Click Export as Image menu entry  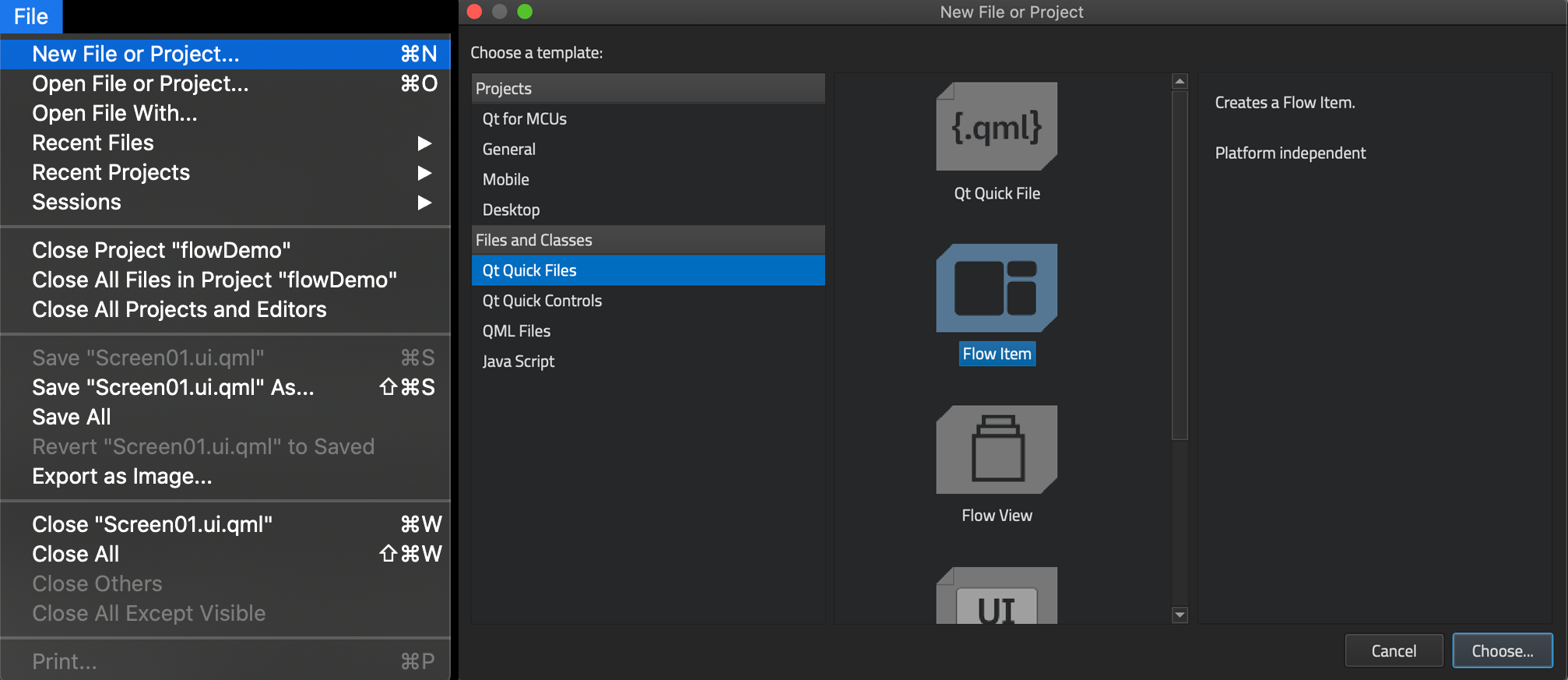(122, 476)
